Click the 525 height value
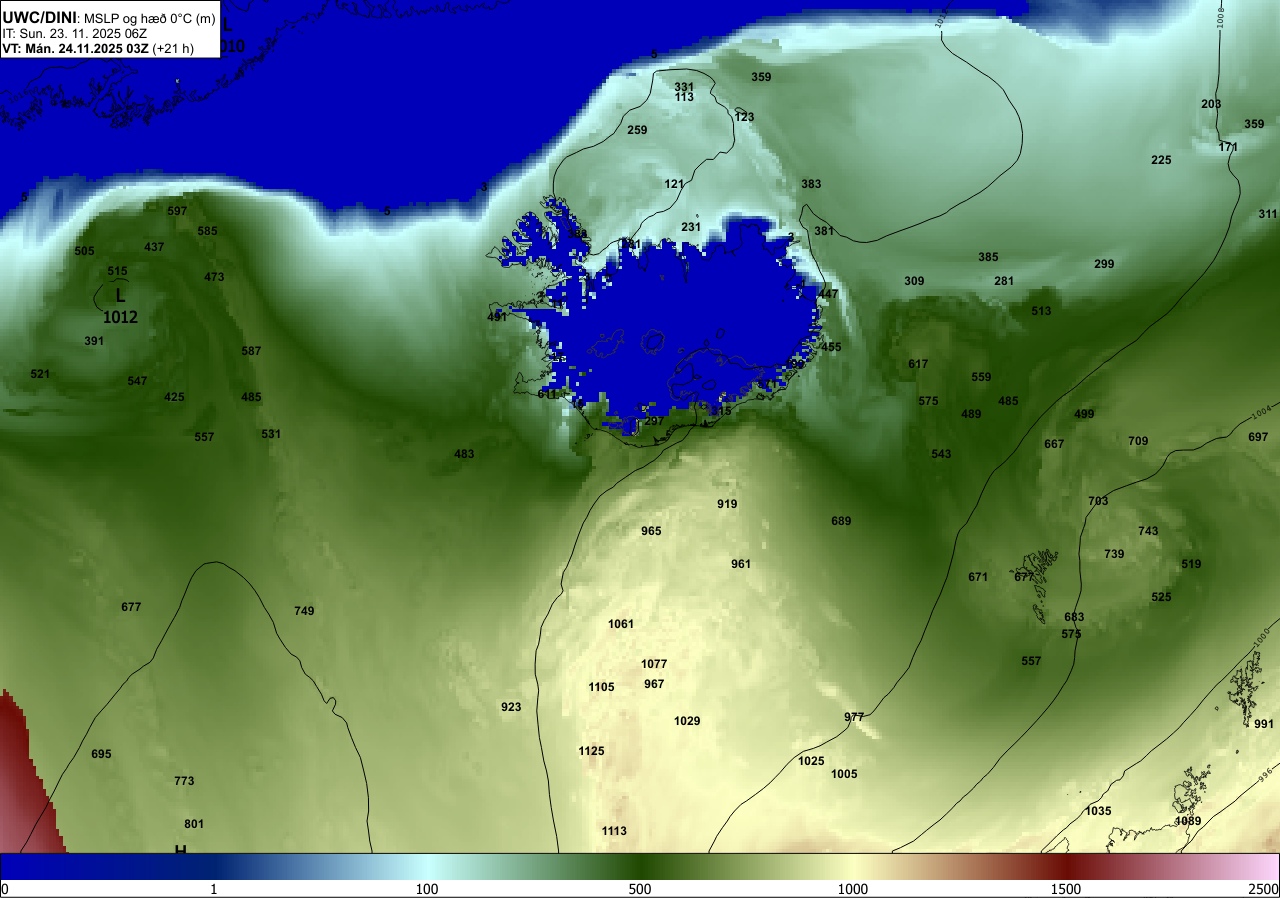Screen dimensions: 1280x898 [1161, 597]
